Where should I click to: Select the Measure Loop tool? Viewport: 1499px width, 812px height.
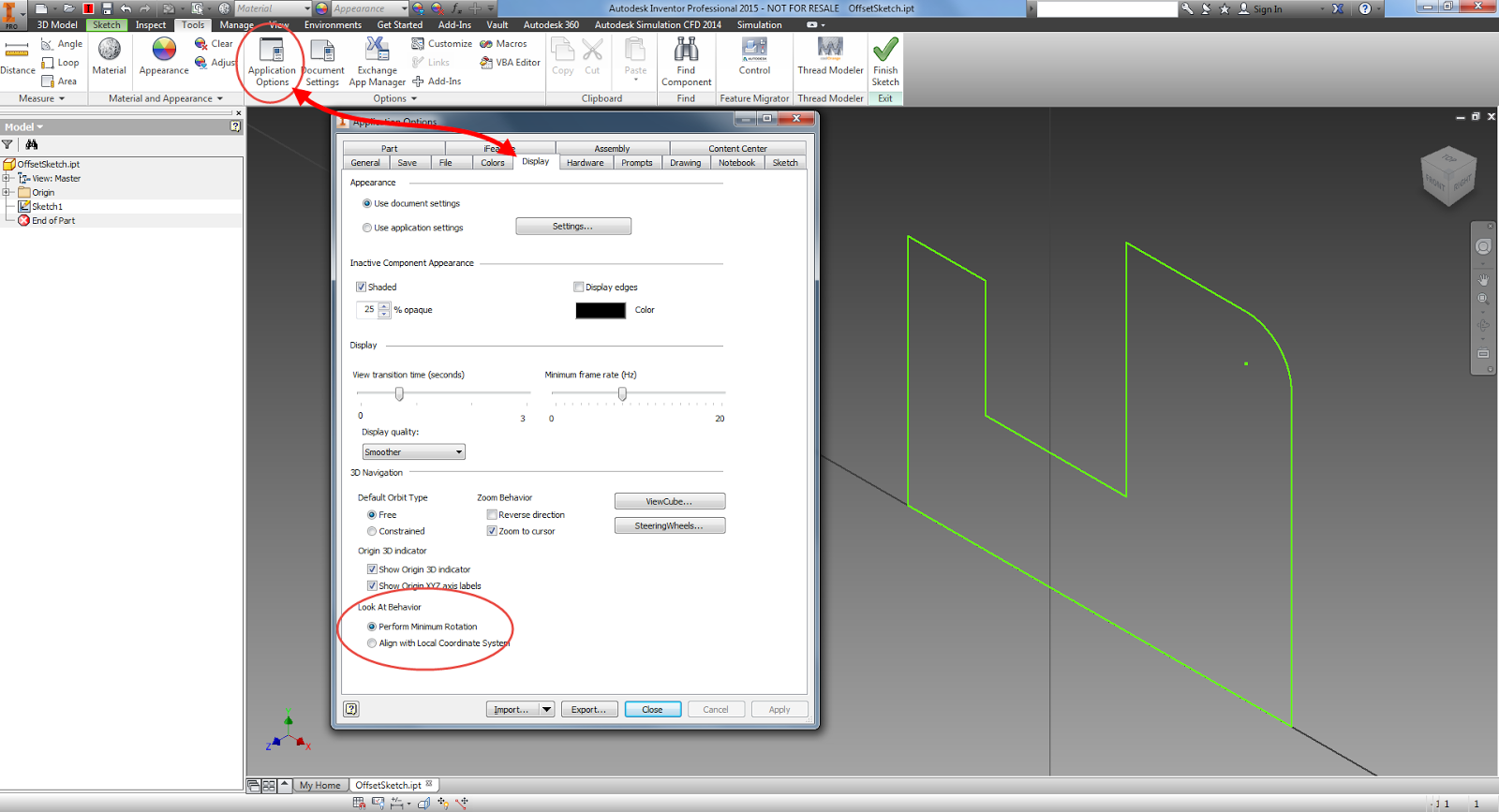pyautogui.click(x=60, y=63)
